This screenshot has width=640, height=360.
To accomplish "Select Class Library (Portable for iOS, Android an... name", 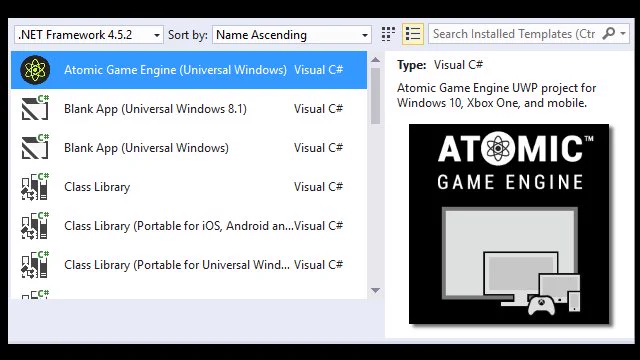I will [x=179, y=226].
